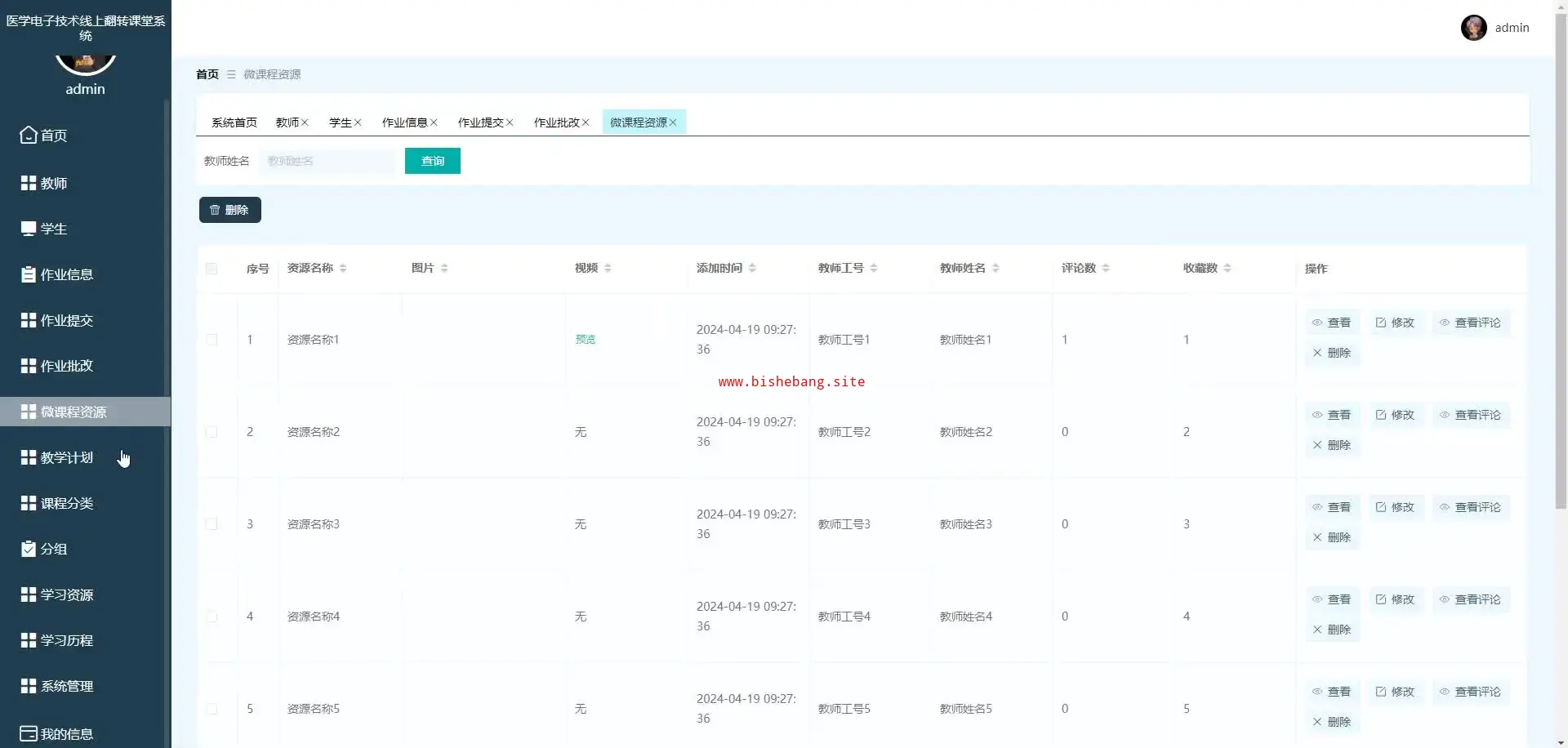Toggle the select-all checkbox in table header
The image size is (1568, 748).
coord(212,269)
